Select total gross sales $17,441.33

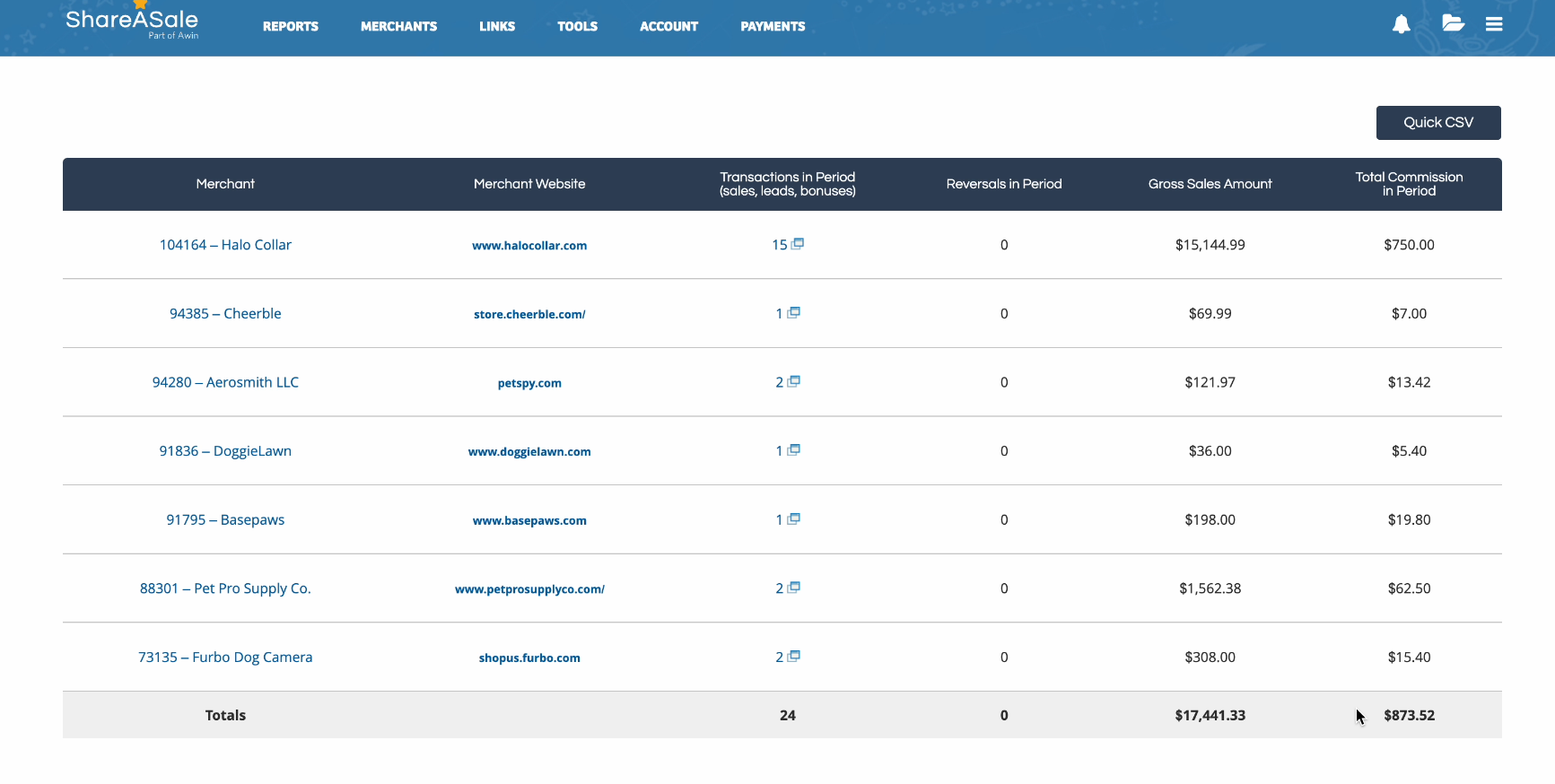click(x=1210, y=715)
